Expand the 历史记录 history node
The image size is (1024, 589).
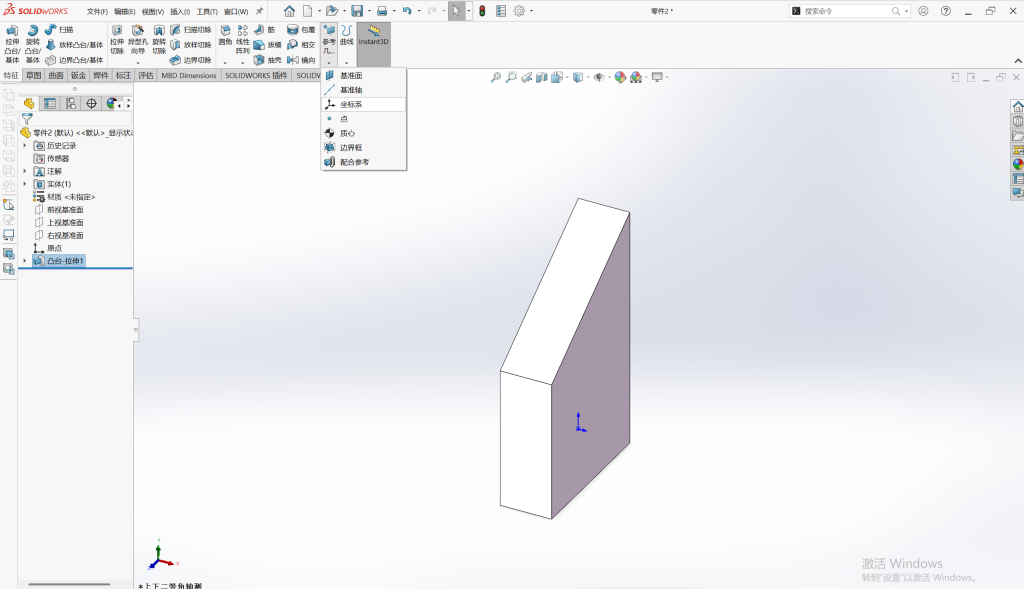(x=25, y=146)
